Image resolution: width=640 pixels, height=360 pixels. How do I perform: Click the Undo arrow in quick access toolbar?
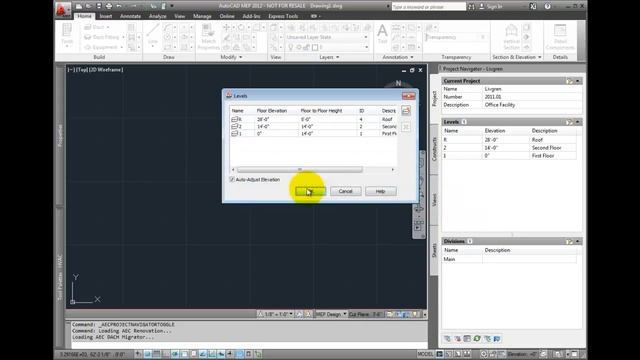click(119, 6)
